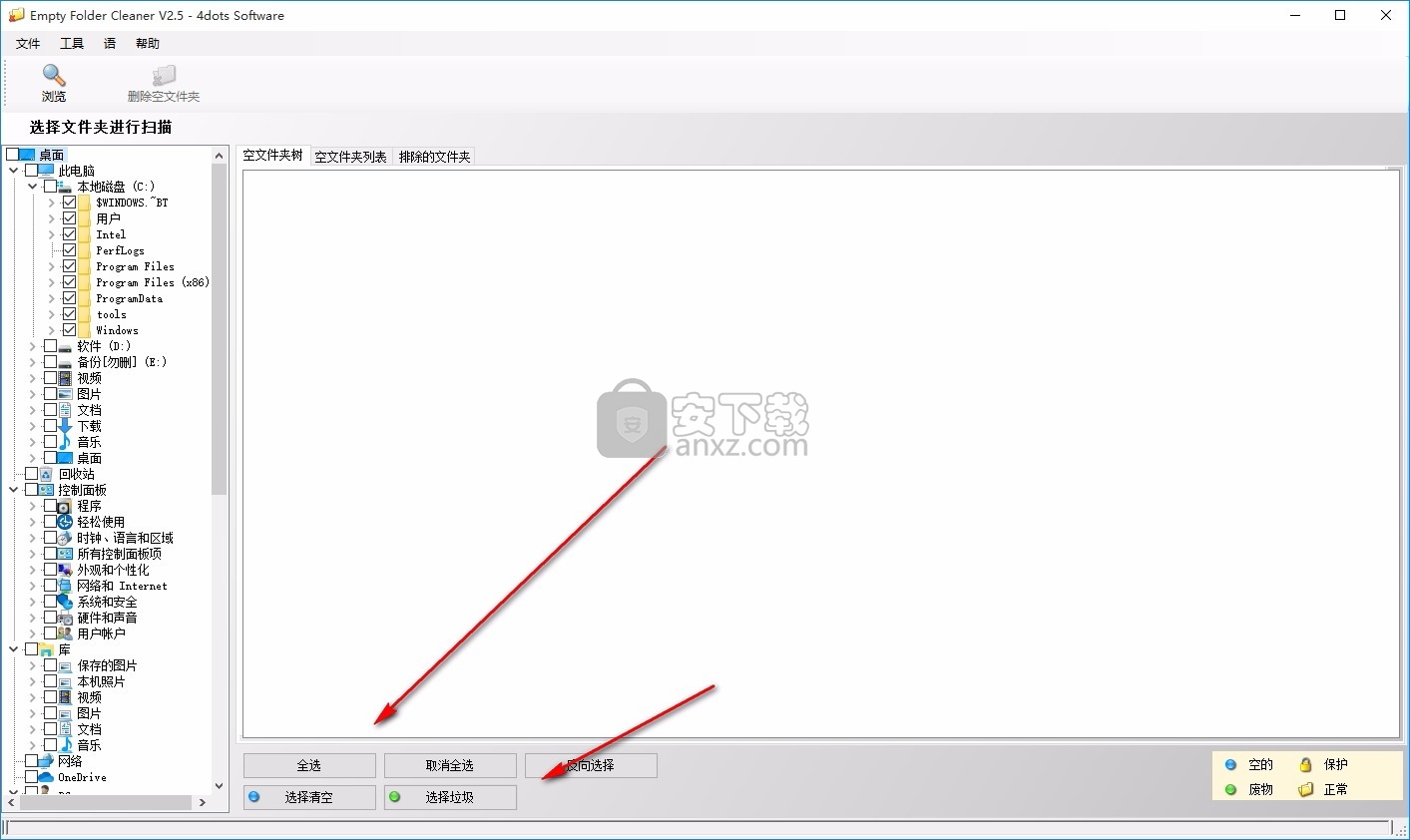Screen dimensions: 1410x840
Task: Expand the 下载 folder node
Action: point(33,426)
